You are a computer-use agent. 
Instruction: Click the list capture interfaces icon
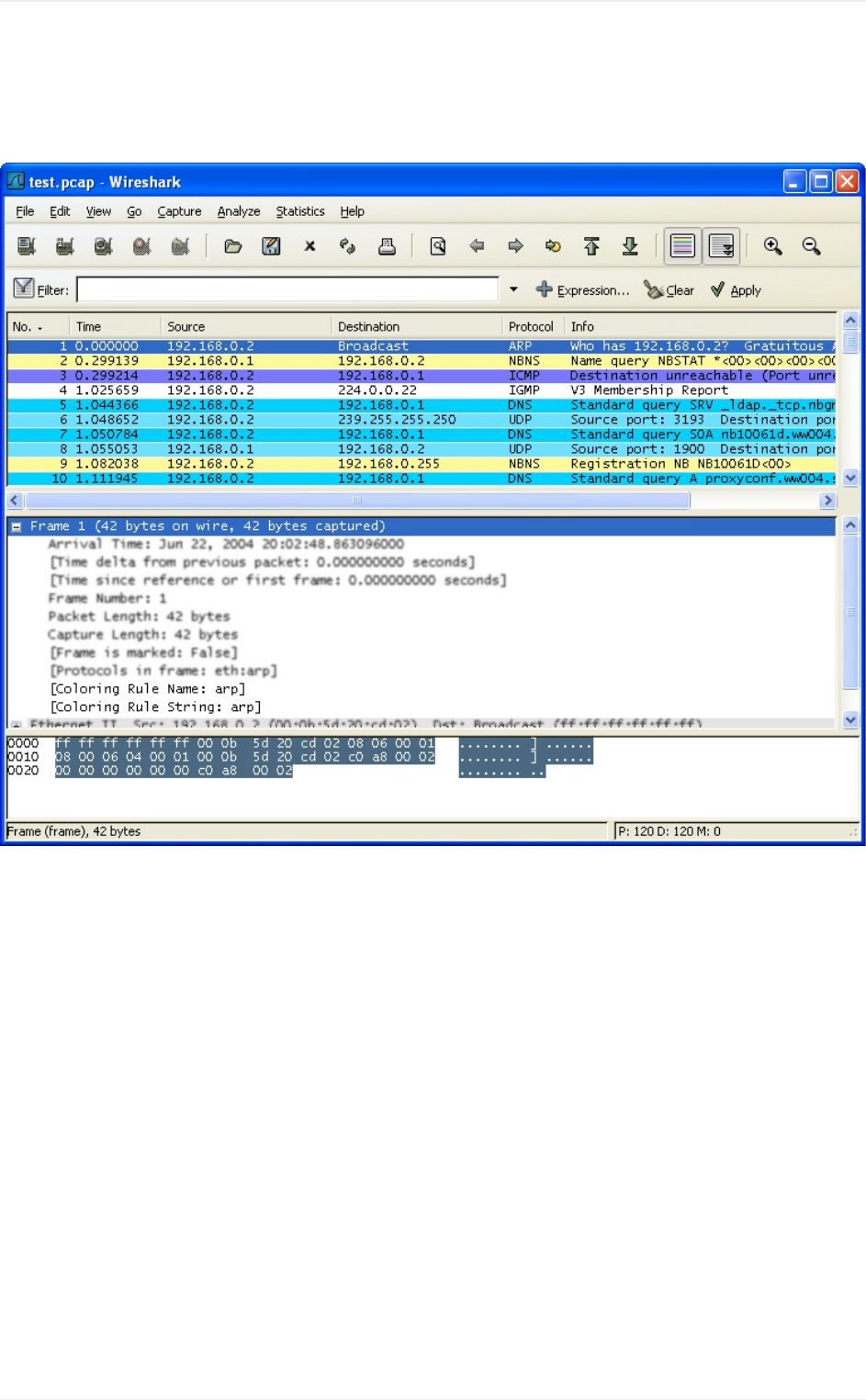(27, 246)
